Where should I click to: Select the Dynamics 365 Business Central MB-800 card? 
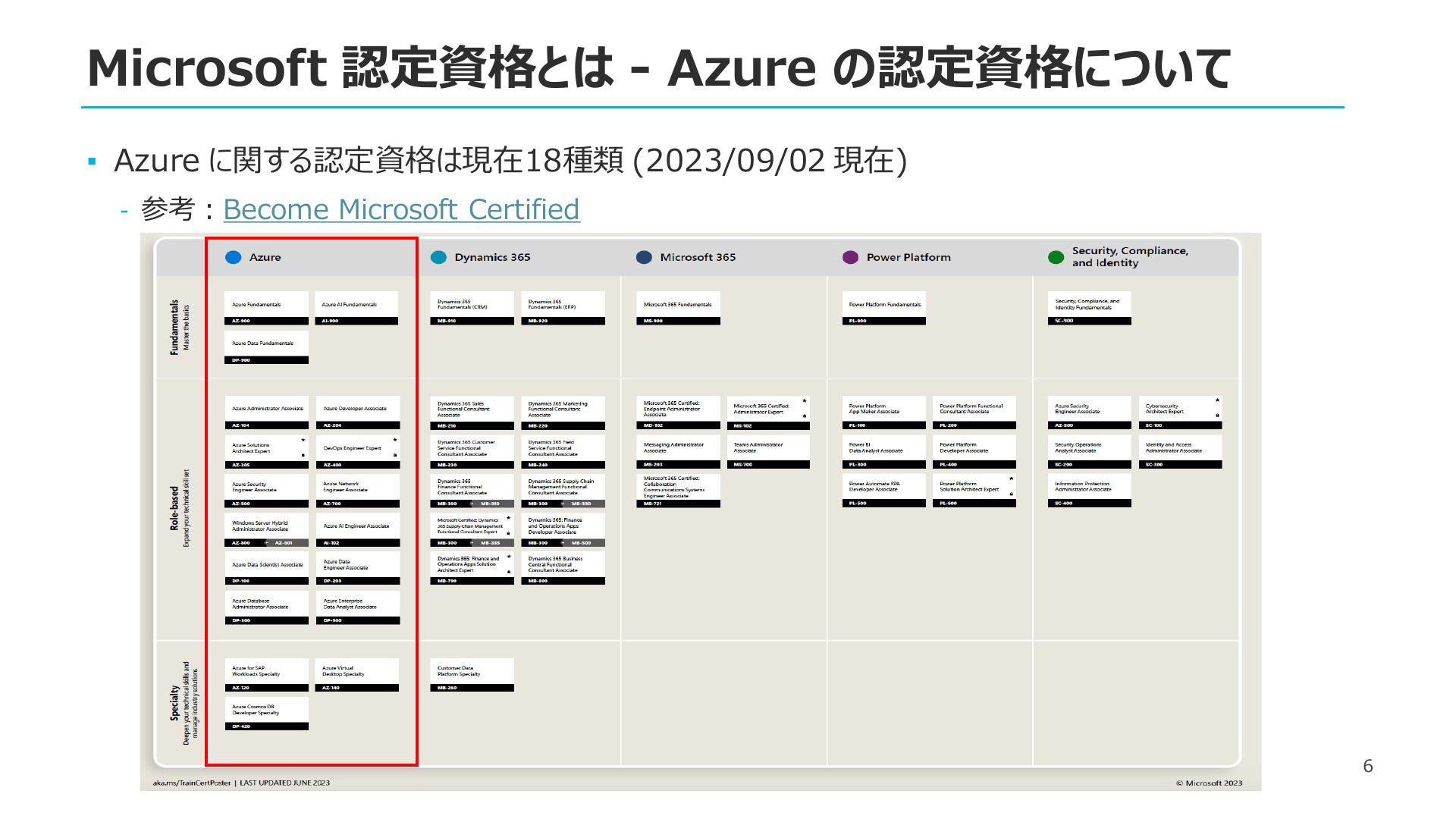(x=563, y=568)
